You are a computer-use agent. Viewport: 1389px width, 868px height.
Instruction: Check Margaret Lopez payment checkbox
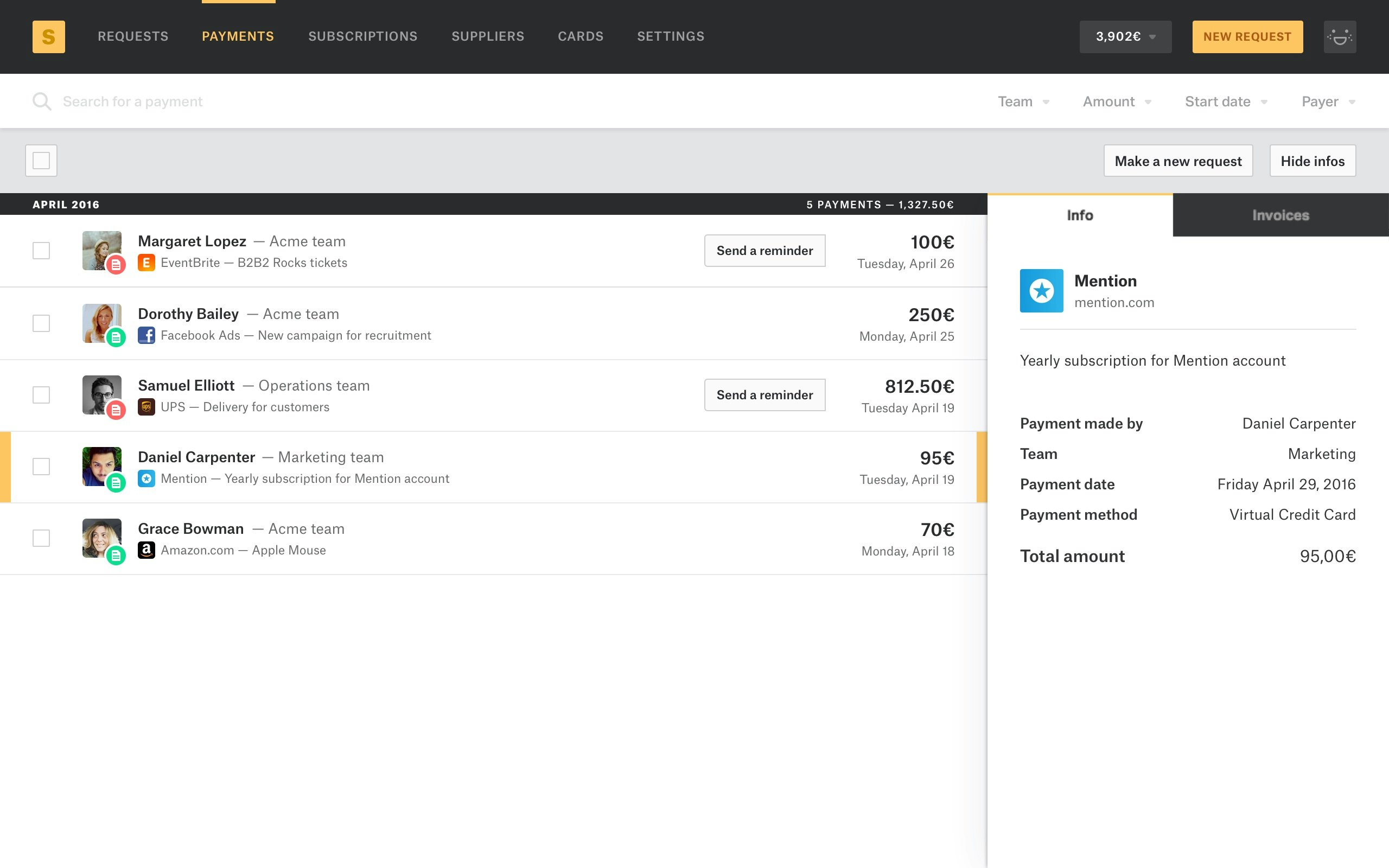(x=41, y=251)
